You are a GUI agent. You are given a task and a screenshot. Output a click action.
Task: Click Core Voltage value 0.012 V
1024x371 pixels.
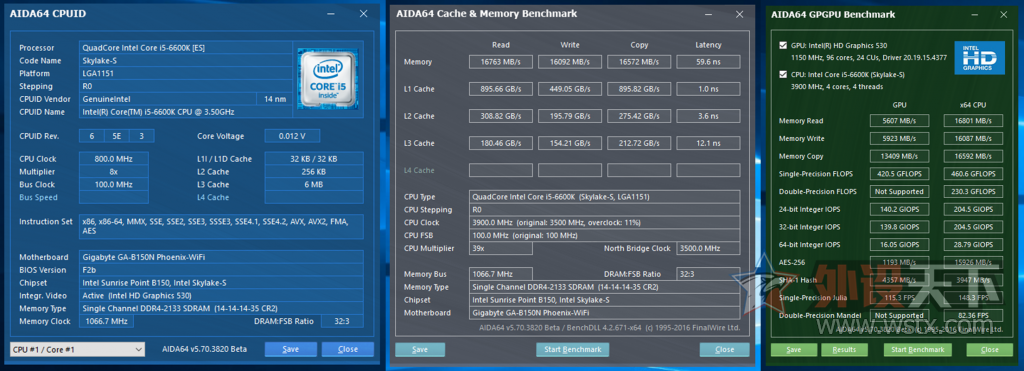(293, 137)
